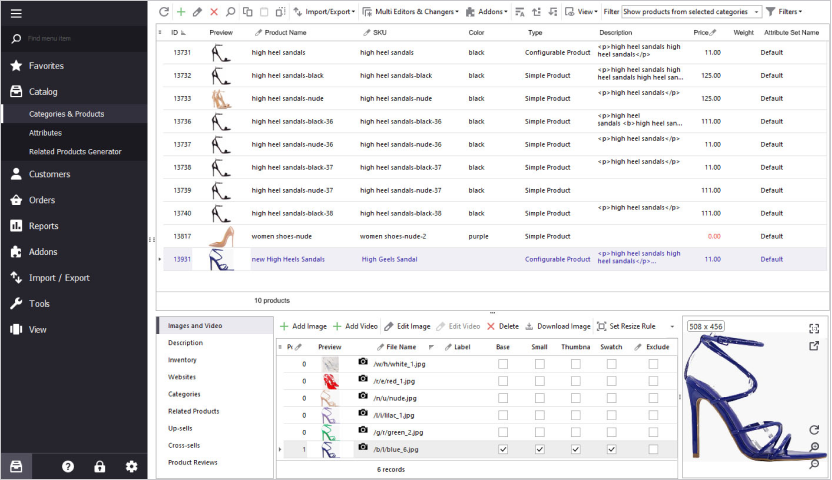Open settings gear icon in sidebar footer

131,467
